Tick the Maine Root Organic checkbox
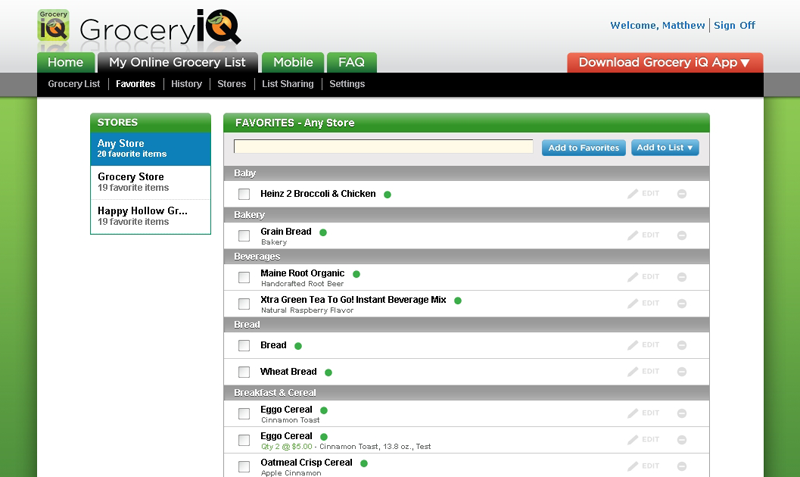Screen dimensions: 800x477 click(244, 277)
